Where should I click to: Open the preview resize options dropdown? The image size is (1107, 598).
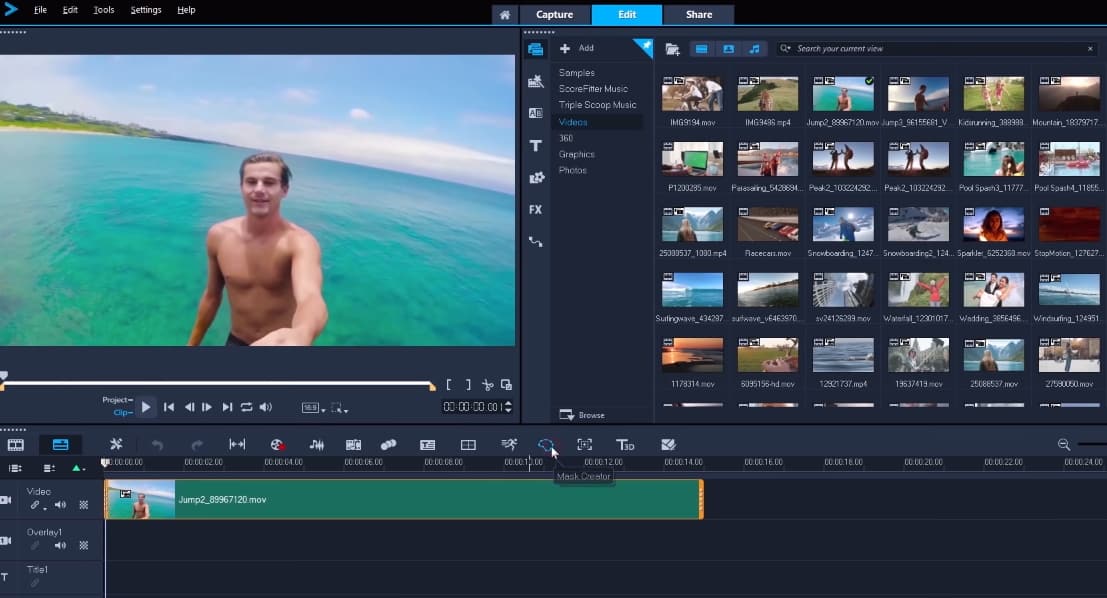(340, 408)
